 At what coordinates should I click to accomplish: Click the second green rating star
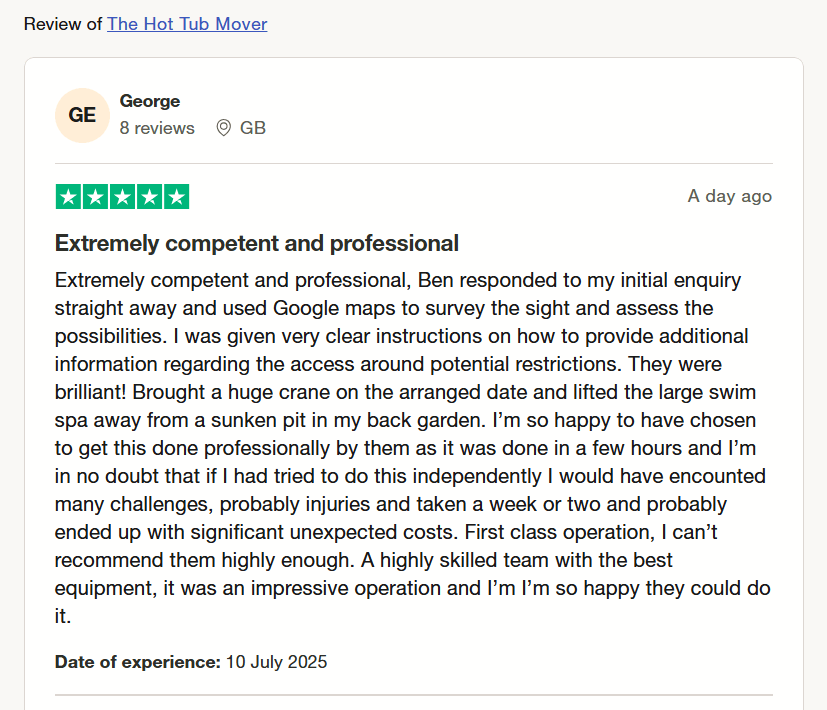[x=95, y=197]
